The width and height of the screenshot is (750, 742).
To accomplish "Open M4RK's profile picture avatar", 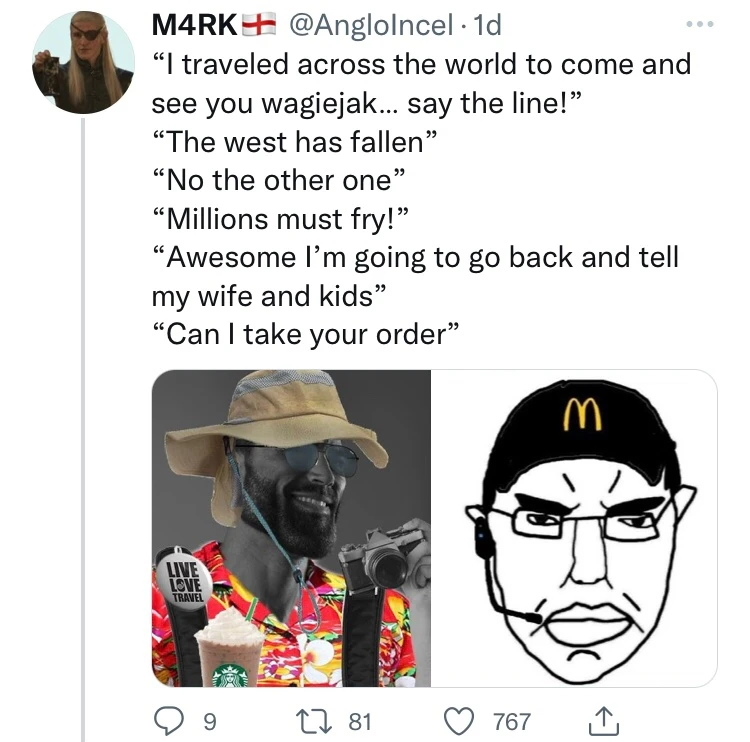I will [x=84, y=62].
